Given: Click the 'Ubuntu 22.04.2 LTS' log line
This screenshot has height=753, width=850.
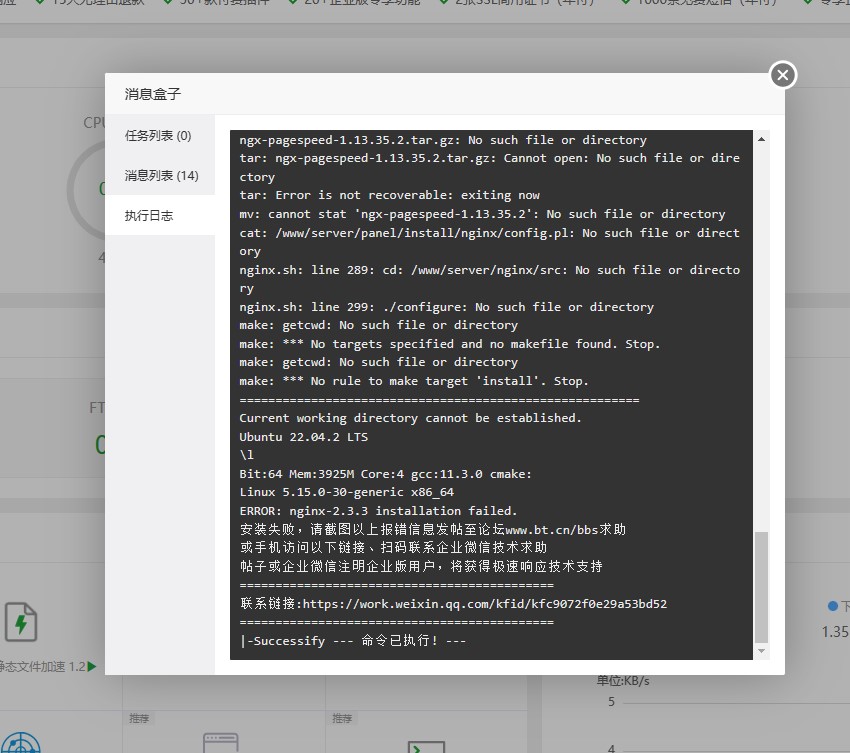Looking at the screenshot, I should click(304, 436).
